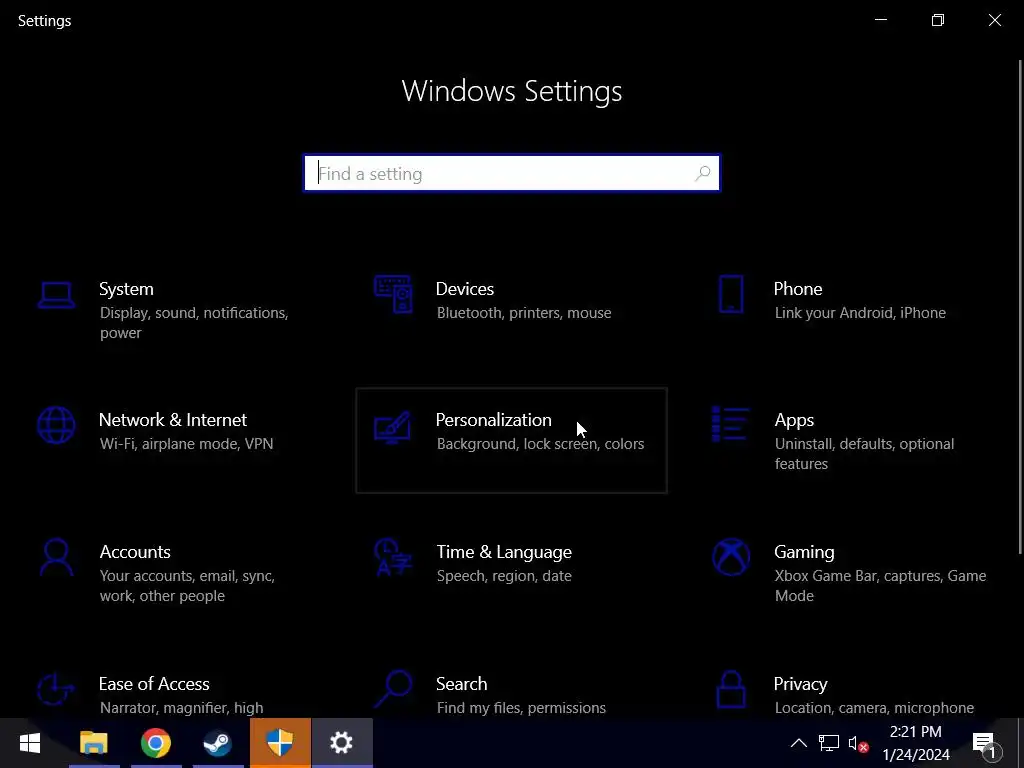Click 'Uninstall, defaults, optional features' text

864,454
